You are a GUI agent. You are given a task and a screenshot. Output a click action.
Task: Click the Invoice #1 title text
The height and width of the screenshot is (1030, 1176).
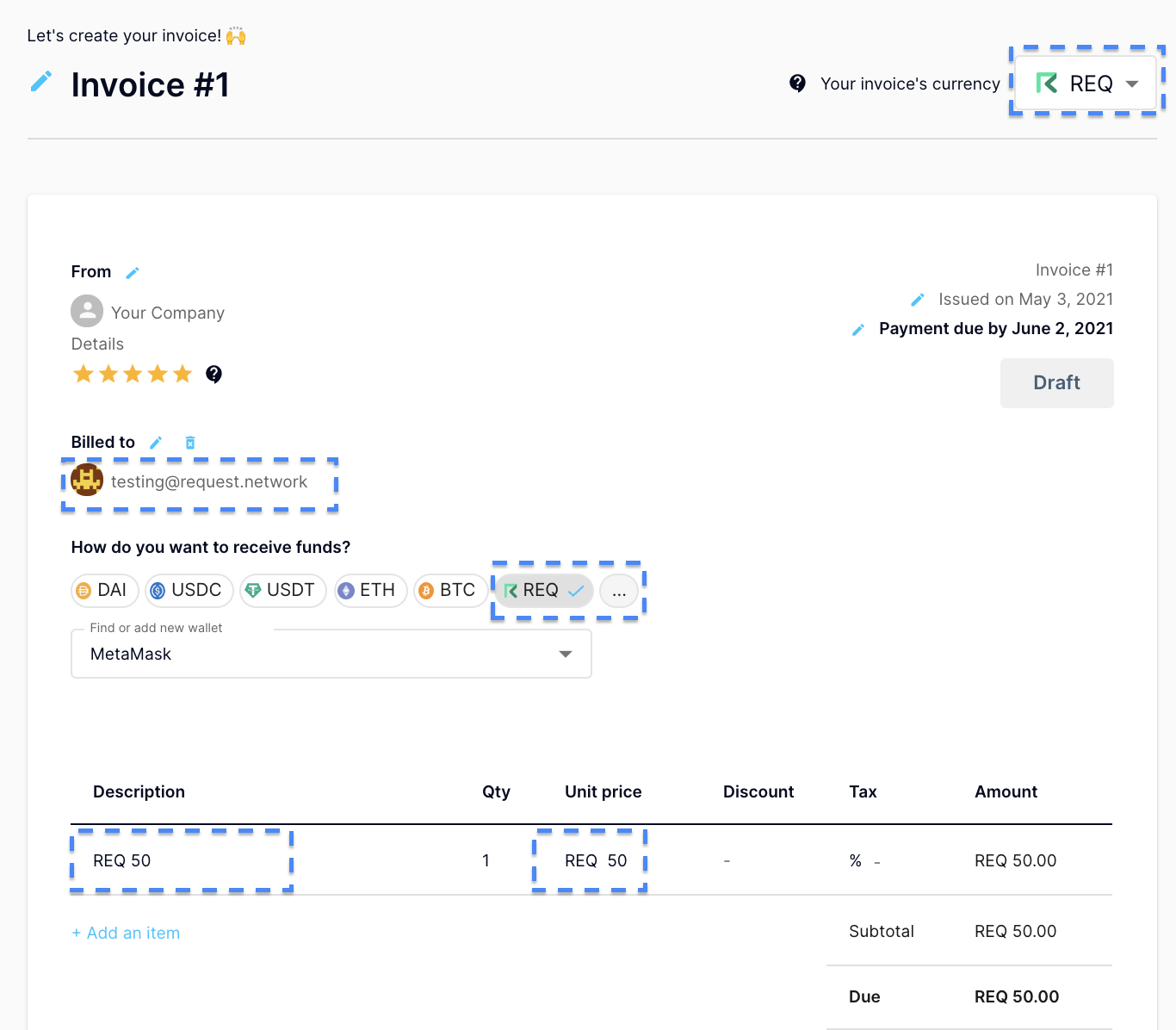(150, 84)
